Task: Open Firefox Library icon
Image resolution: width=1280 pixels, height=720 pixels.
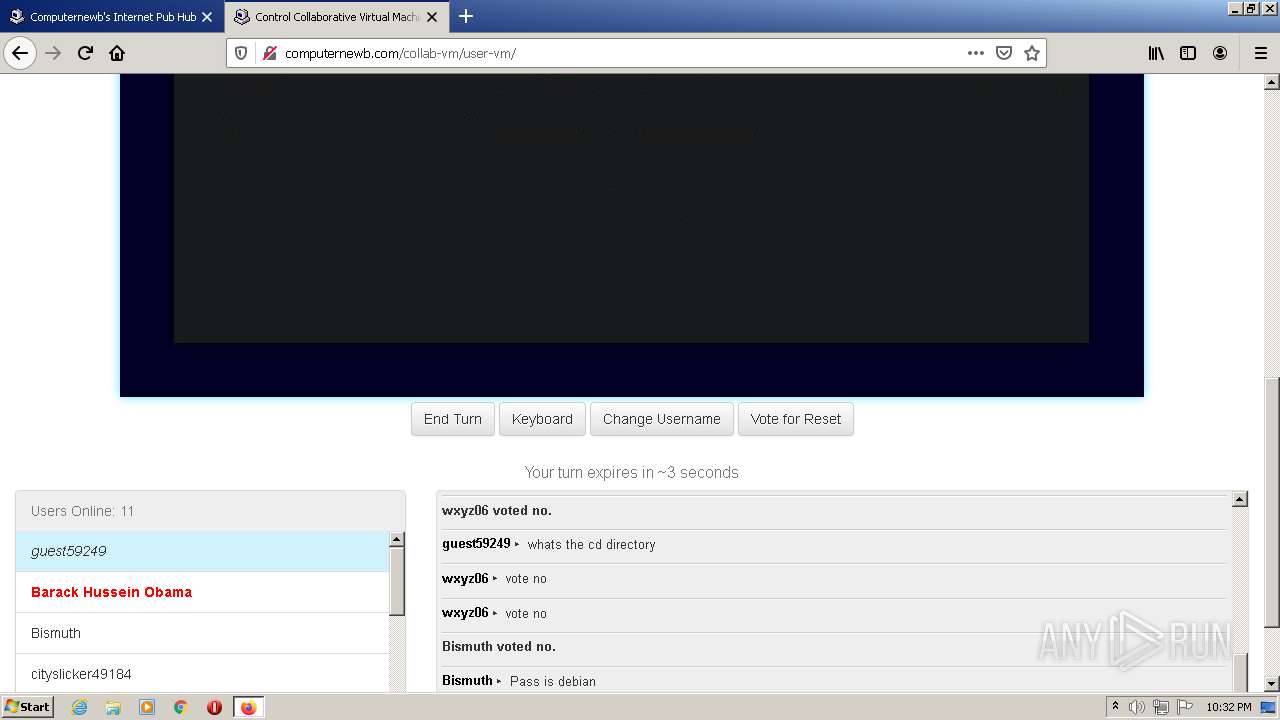Action: click(x=1156, y=53)
